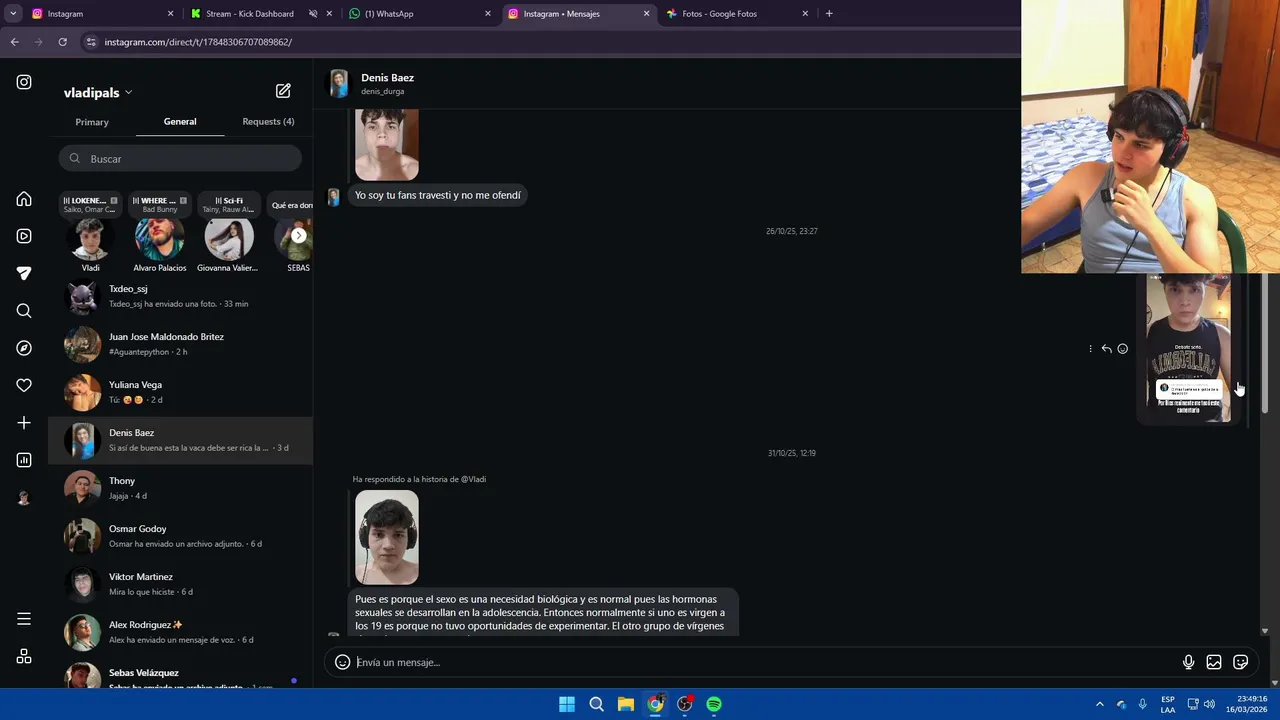Open emoji picker in message box
1280x720 pixels.
pyautogui.click(x=342, y=662)
